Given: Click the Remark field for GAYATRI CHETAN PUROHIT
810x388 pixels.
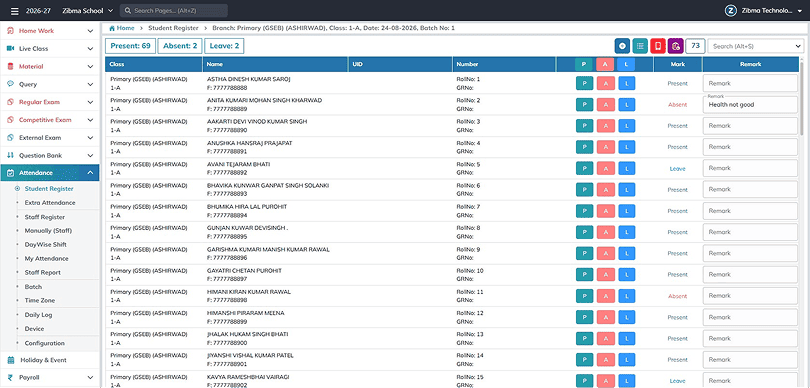Looking at the screenshot, I should click(x=750, y=274).
